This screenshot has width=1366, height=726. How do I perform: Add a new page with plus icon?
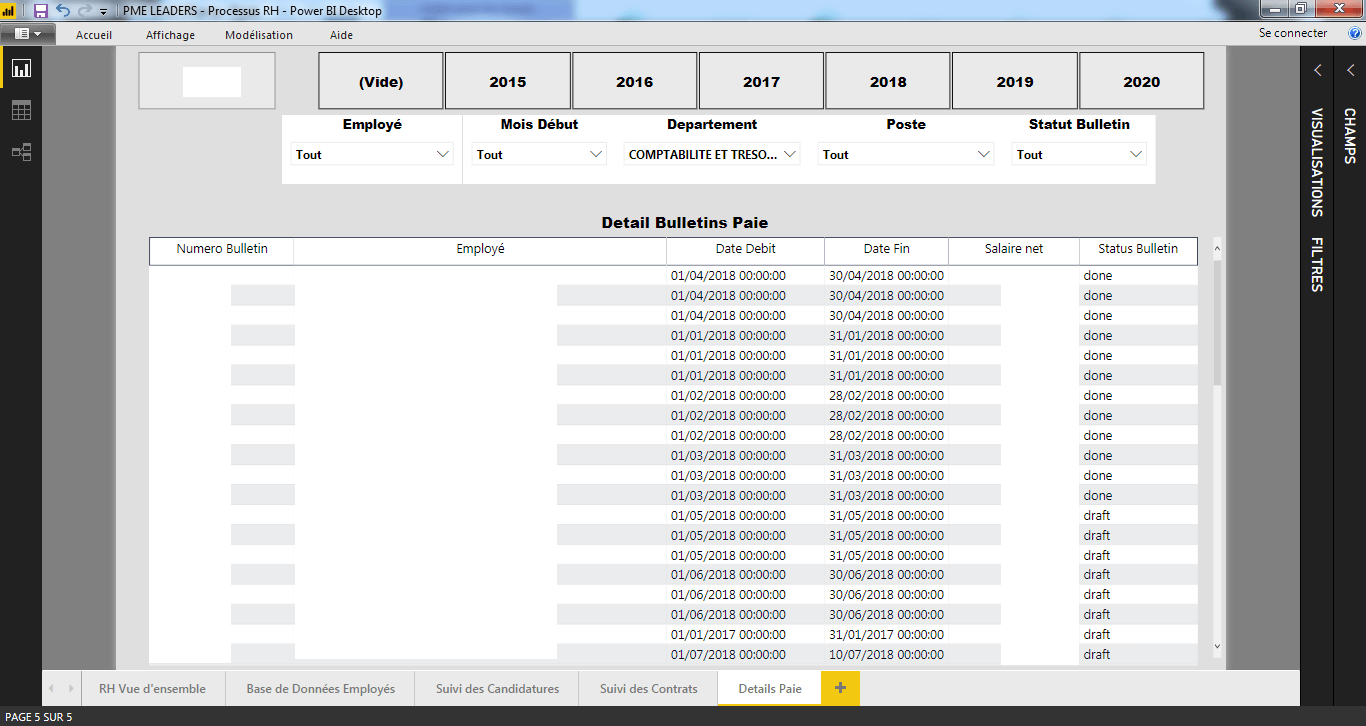840,688
